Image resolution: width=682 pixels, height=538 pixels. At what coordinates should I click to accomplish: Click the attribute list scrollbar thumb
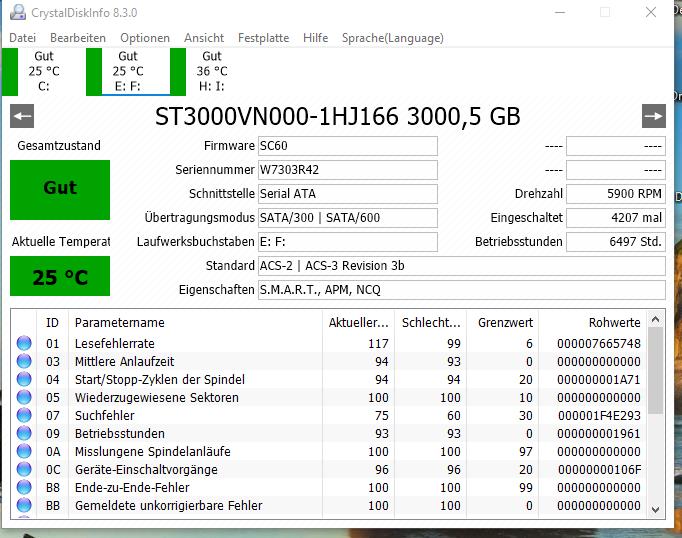pyautogui.click(x=655, y=371)
